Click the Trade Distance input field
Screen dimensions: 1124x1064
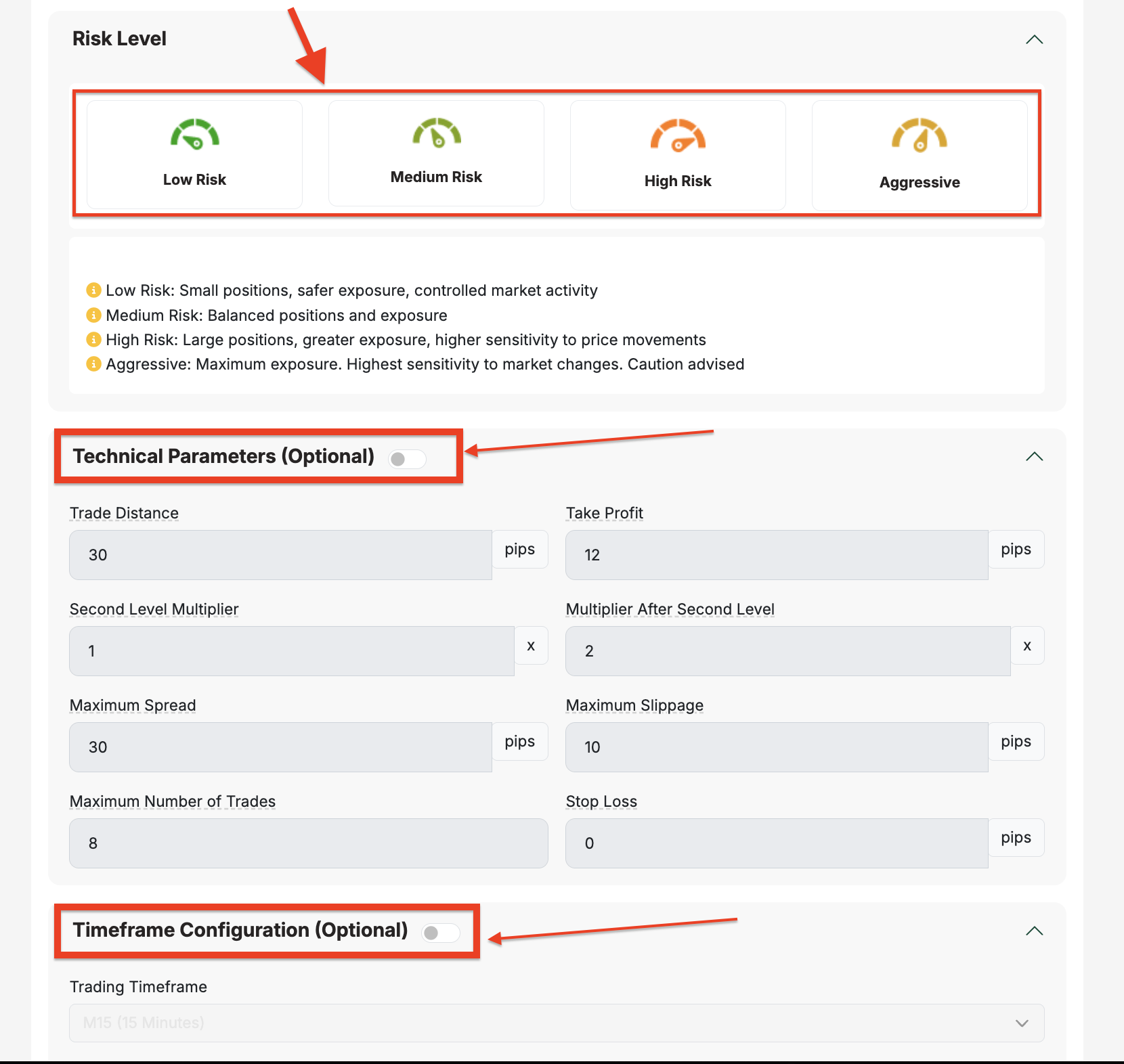tap(280, 555)
